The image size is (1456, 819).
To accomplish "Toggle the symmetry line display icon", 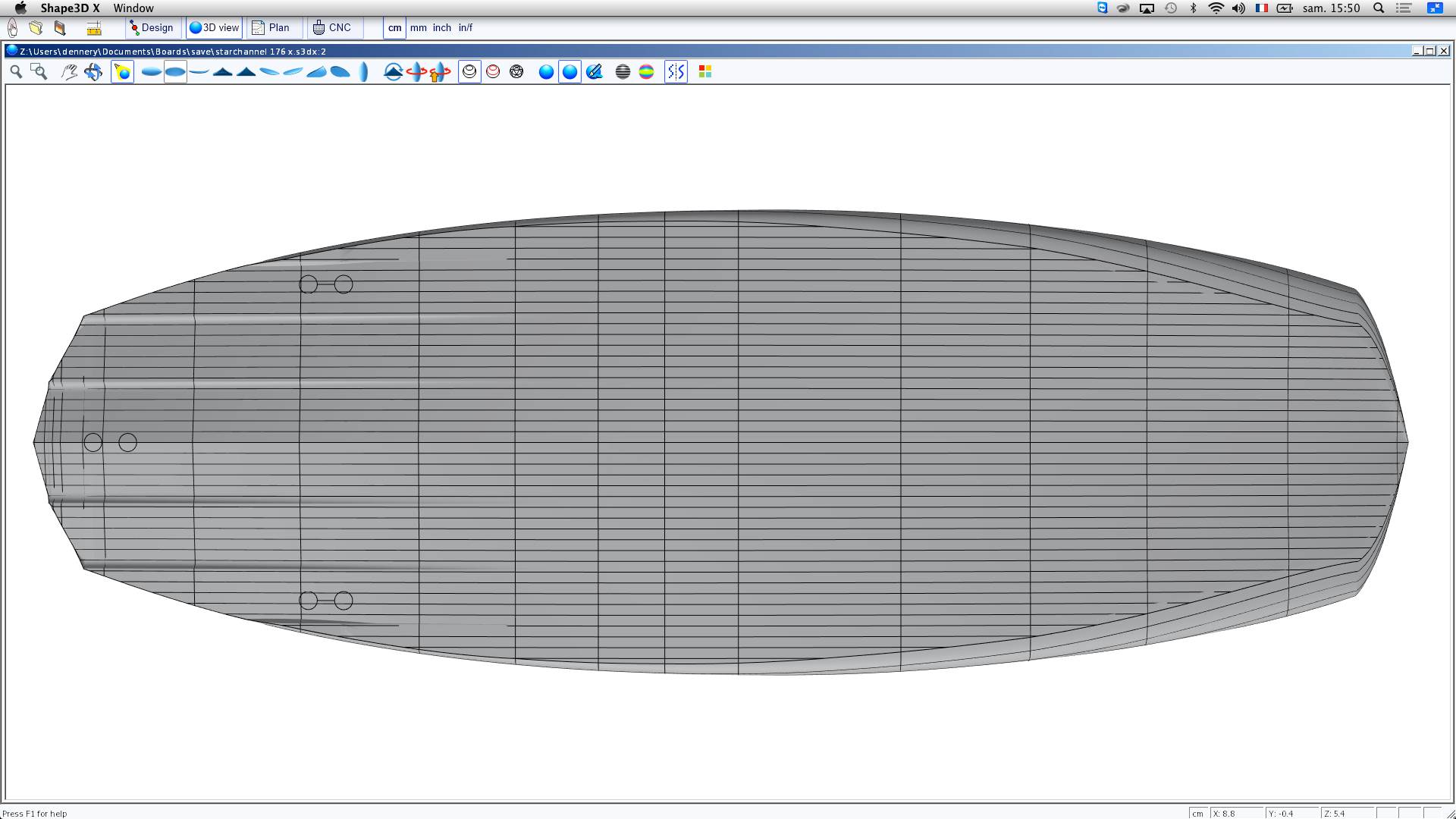I will click(x=676, y=72).
